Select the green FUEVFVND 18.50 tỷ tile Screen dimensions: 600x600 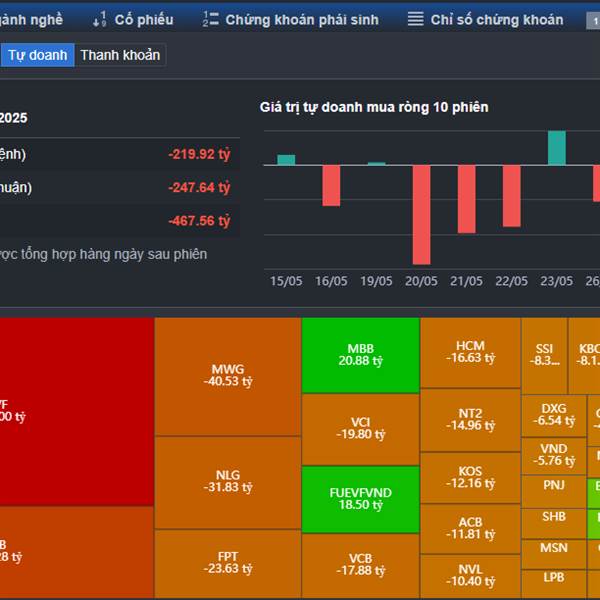tap(360, 499)
